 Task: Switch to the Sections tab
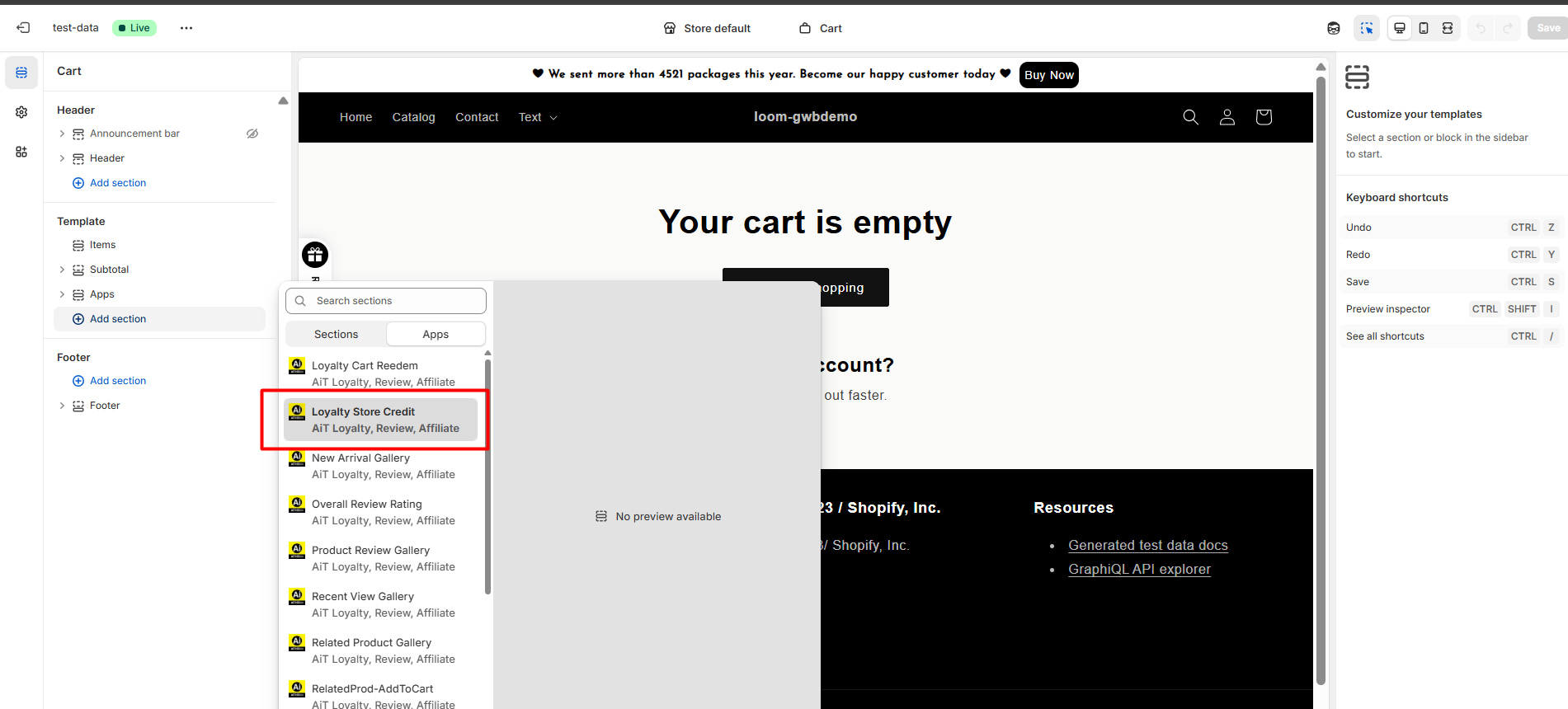(x=337, y=334)
